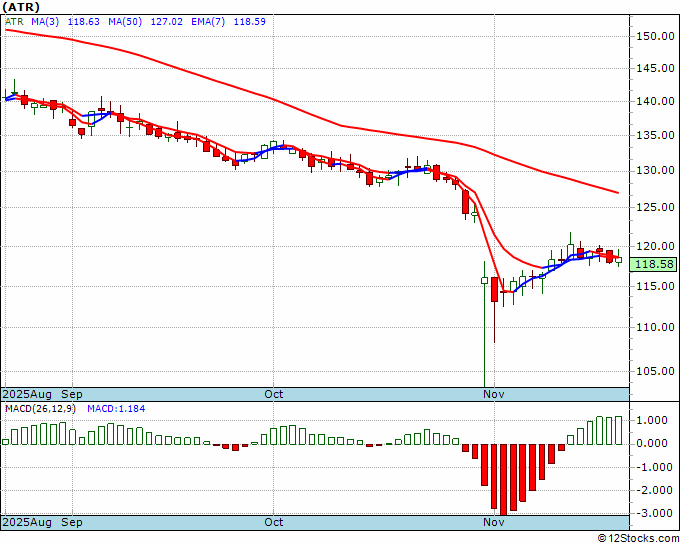Viewport: 680px width, 546px height.
Task: Open the 12Stocks.com credit link
Action: pyautogui.click(x=638, y=539)
